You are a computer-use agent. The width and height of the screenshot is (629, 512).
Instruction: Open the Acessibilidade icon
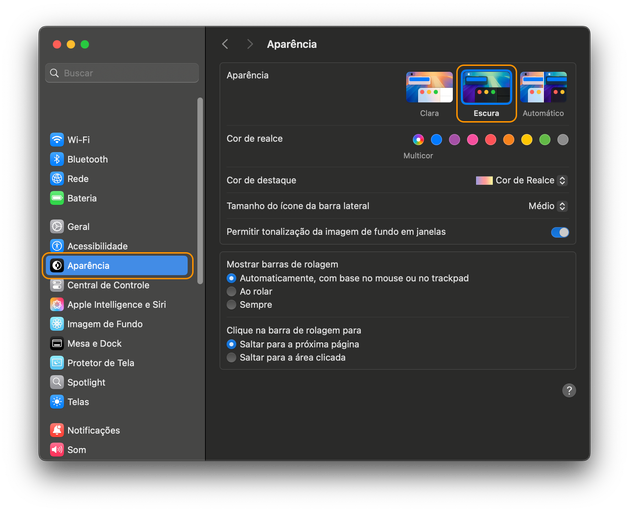(57, 246)
